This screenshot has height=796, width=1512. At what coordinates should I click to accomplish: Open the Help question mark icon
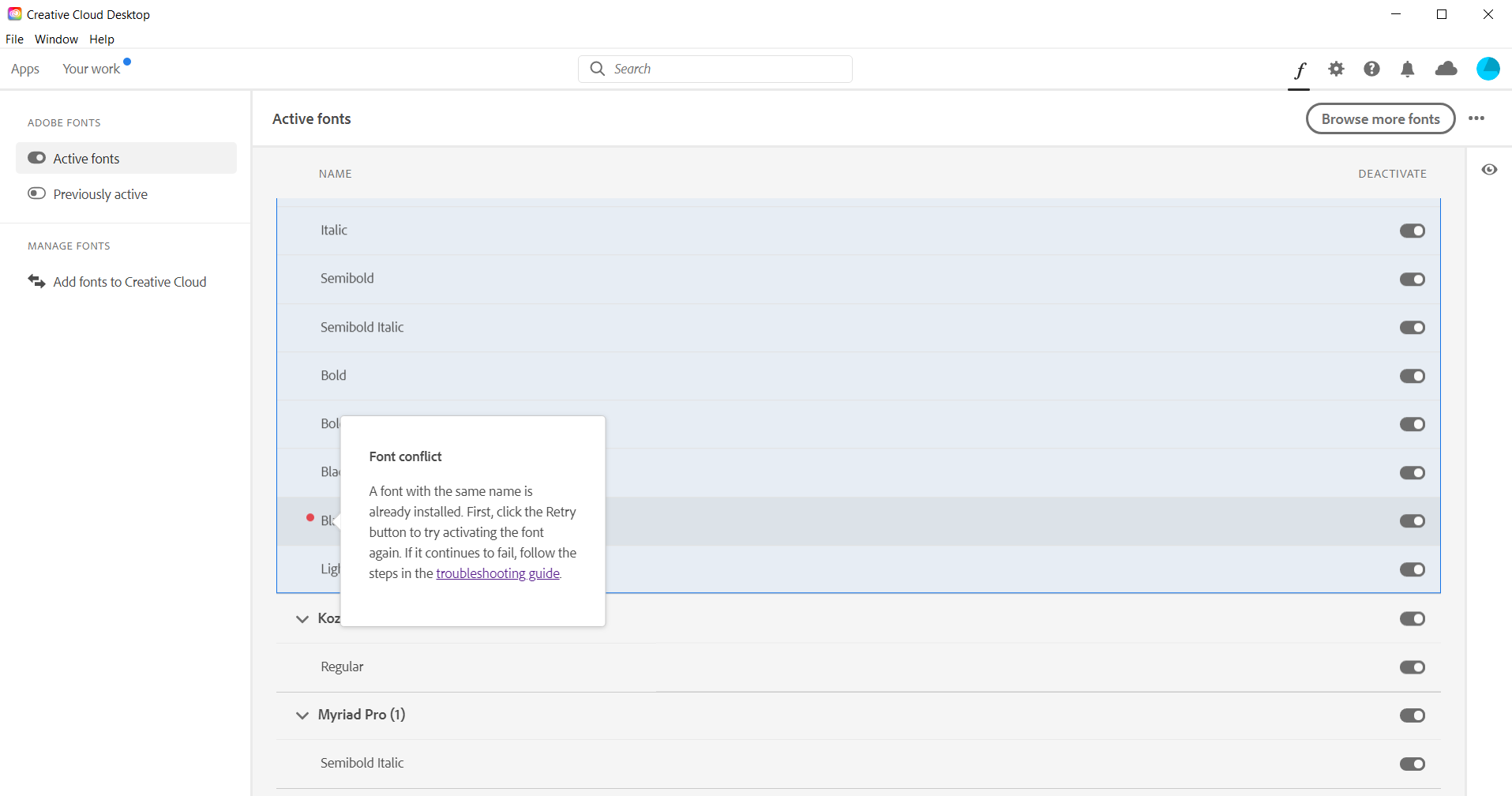tap(1371, 69)
